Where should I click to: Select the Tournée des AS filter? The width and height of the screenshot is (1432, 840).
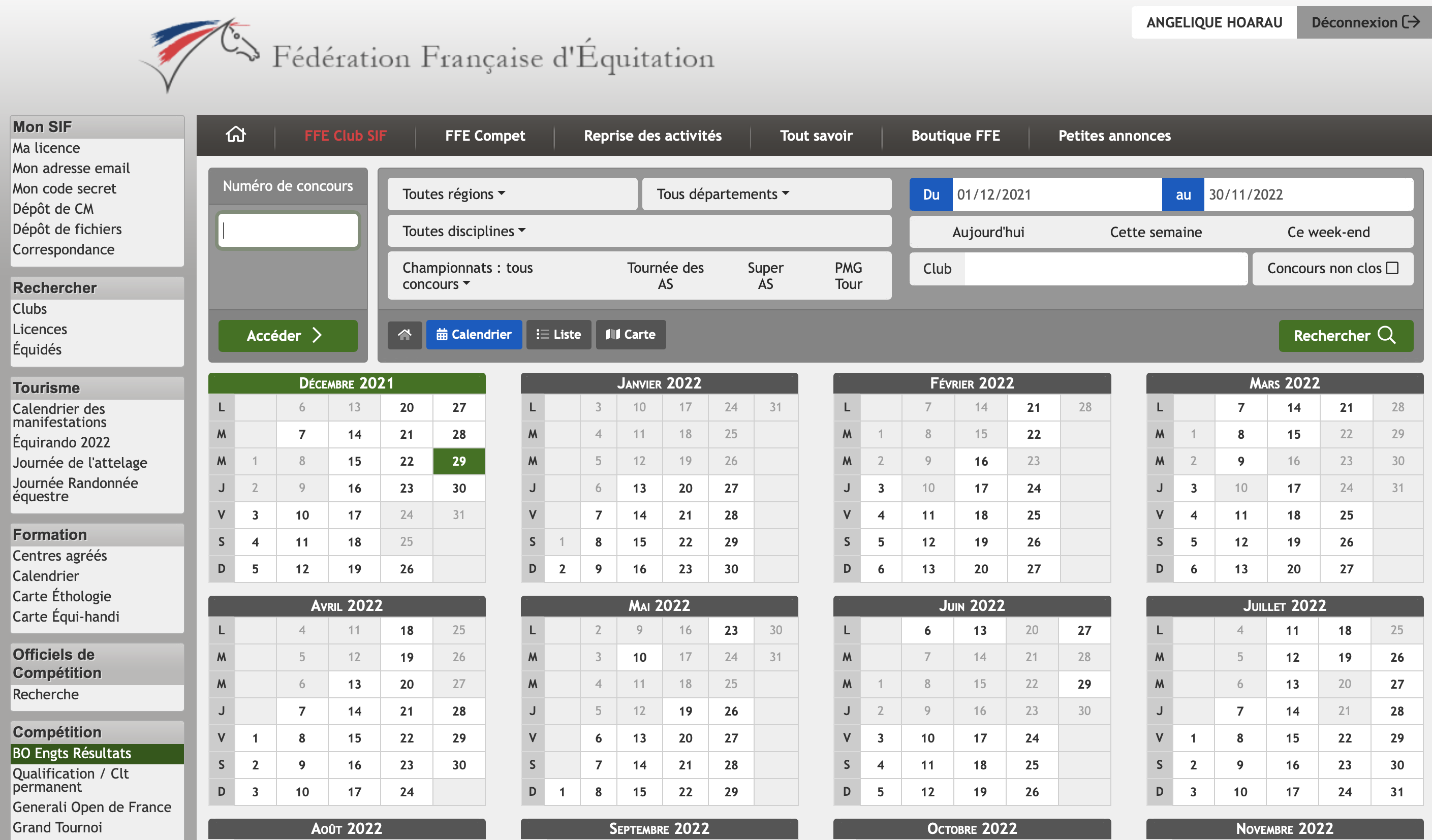(665, 276)
